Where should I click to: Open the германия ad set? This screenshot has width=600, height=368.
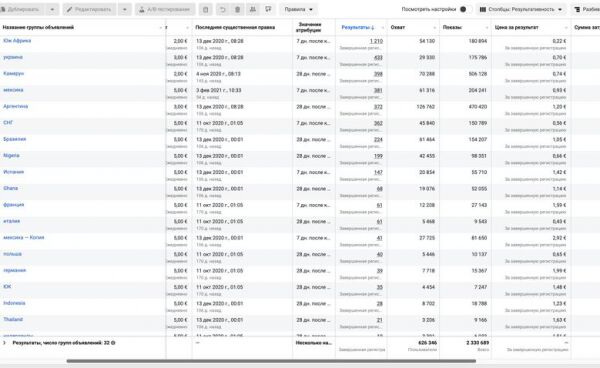(x=15, y=270)
